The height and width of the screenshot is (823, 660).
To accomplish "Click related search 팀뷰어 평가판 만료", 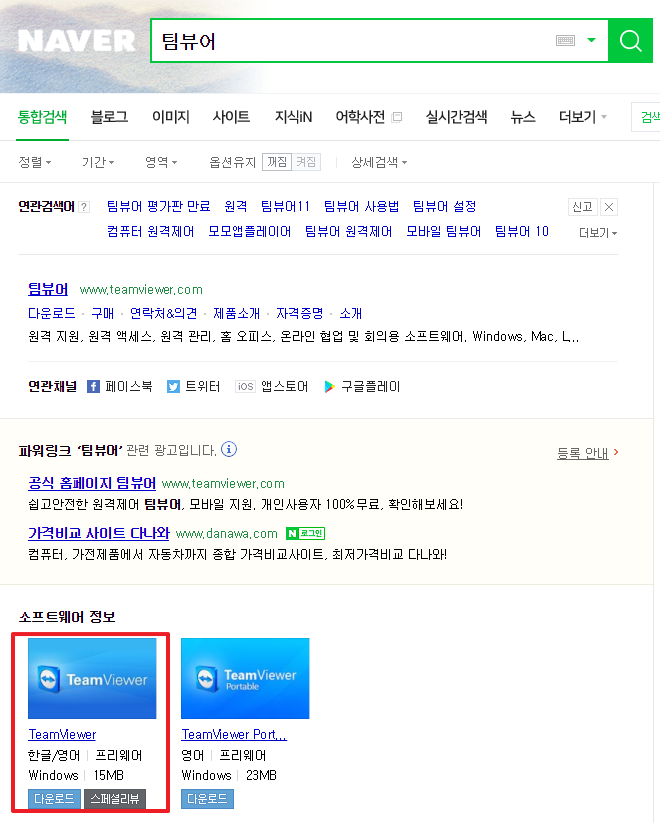I will click(x=159, y=206).
